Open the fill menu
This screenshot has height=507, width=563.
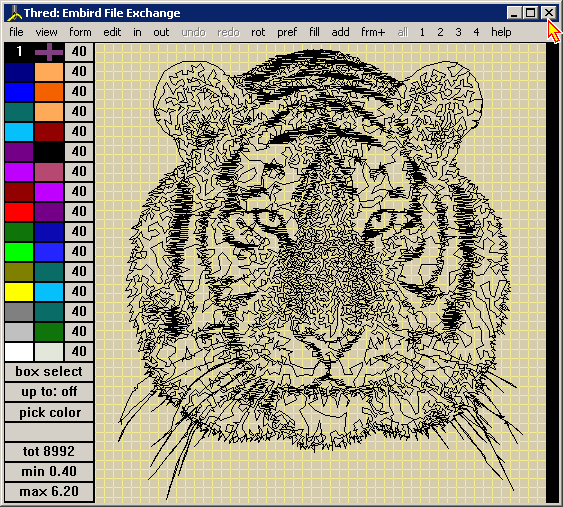pyautogui.click(x=314, y=32)
